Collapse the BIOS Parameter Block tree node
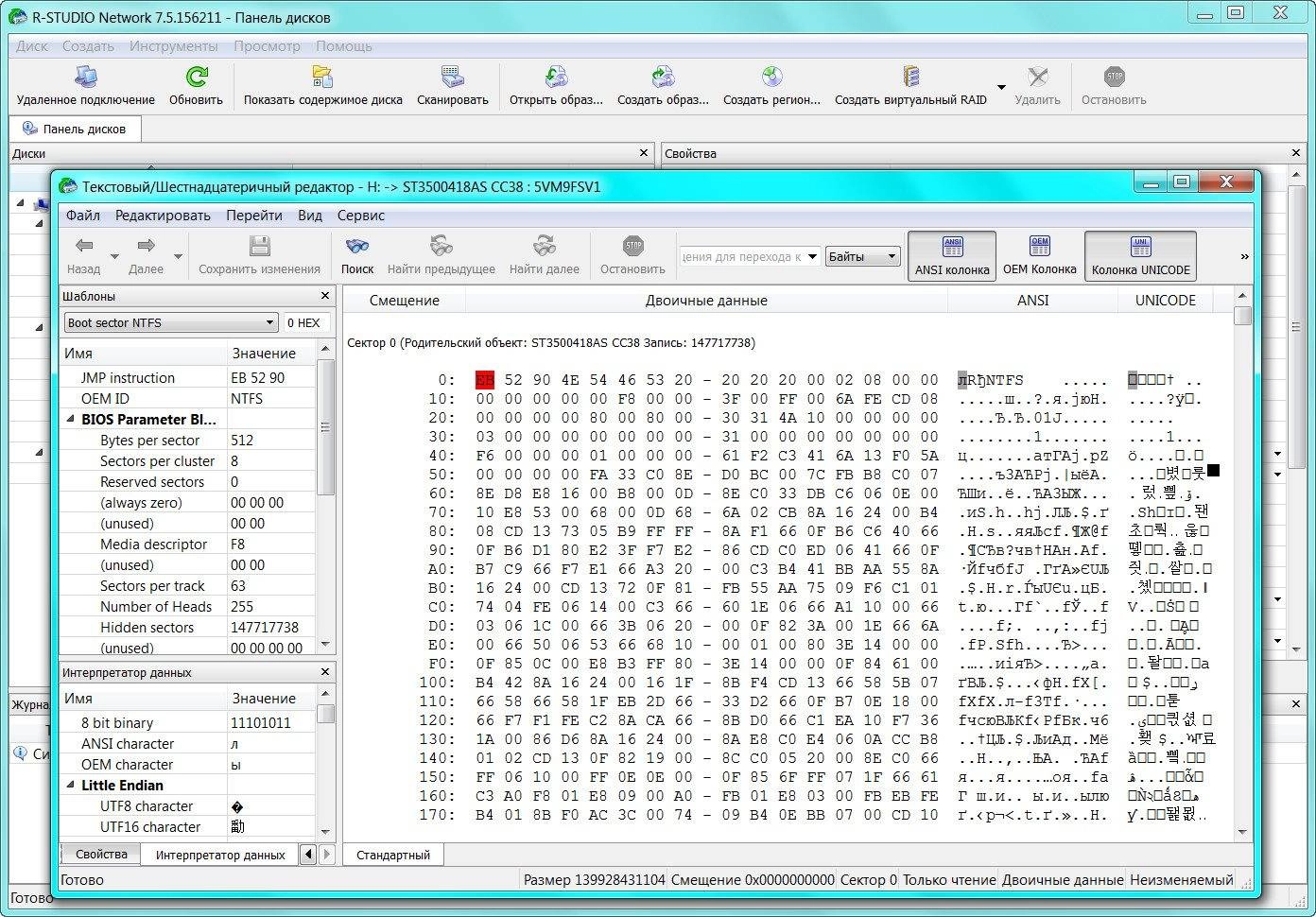 coord(72,419)
